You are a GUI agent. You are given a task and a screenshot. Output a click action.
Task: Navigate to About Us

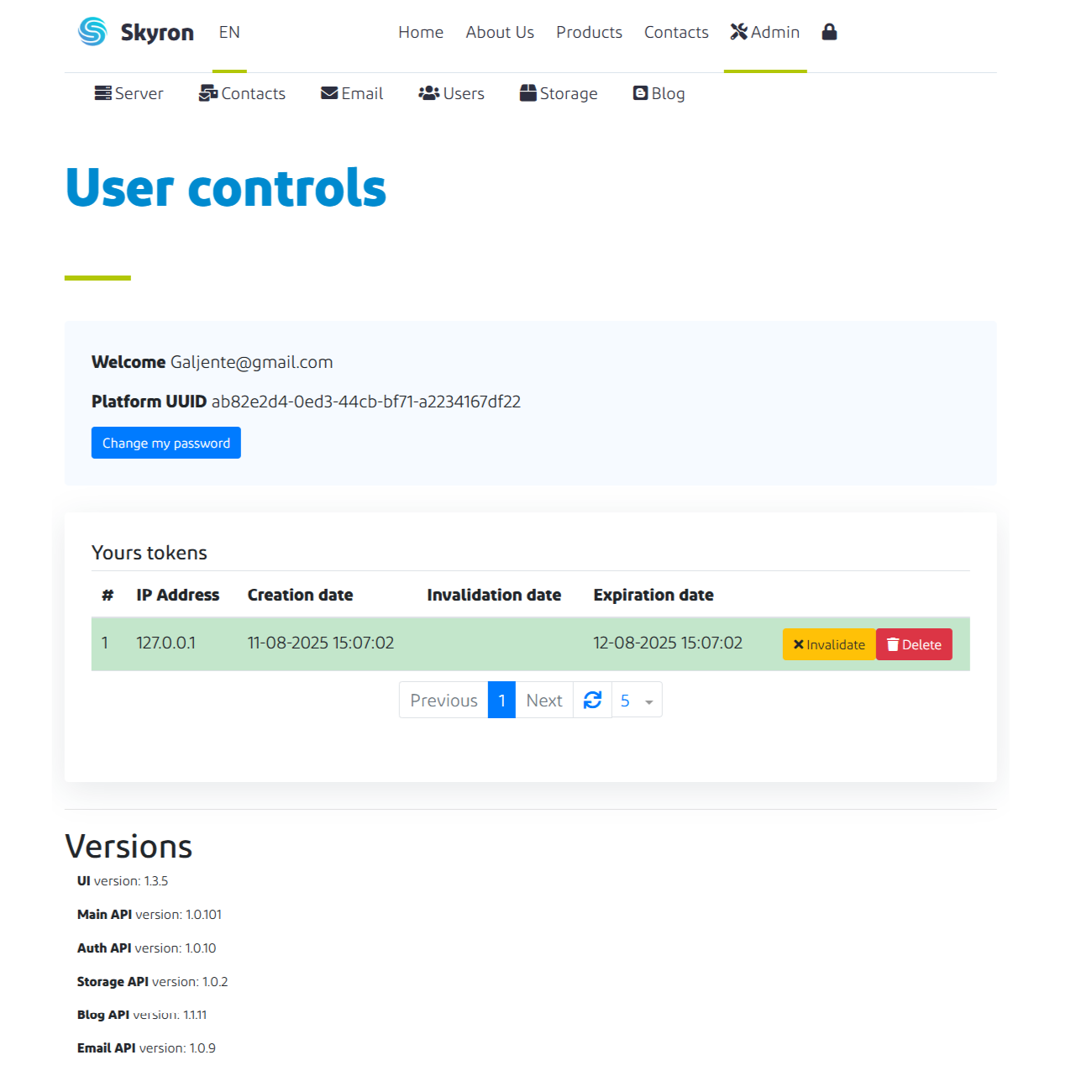(x=500, y=32)
